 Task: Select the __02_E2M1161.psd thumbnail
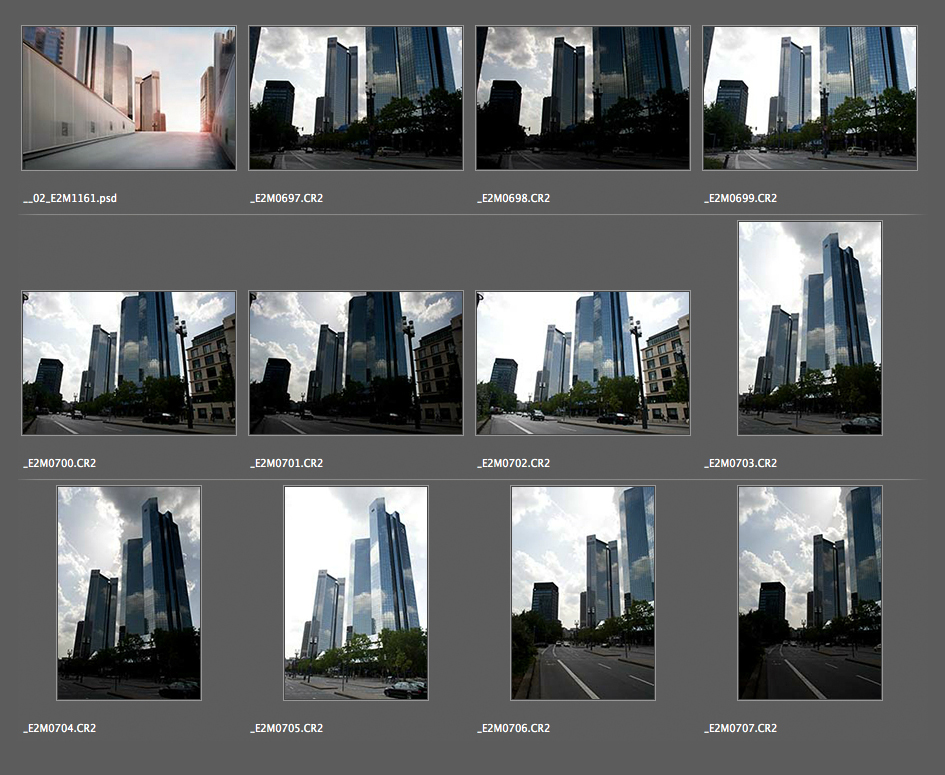pos(129,98)
